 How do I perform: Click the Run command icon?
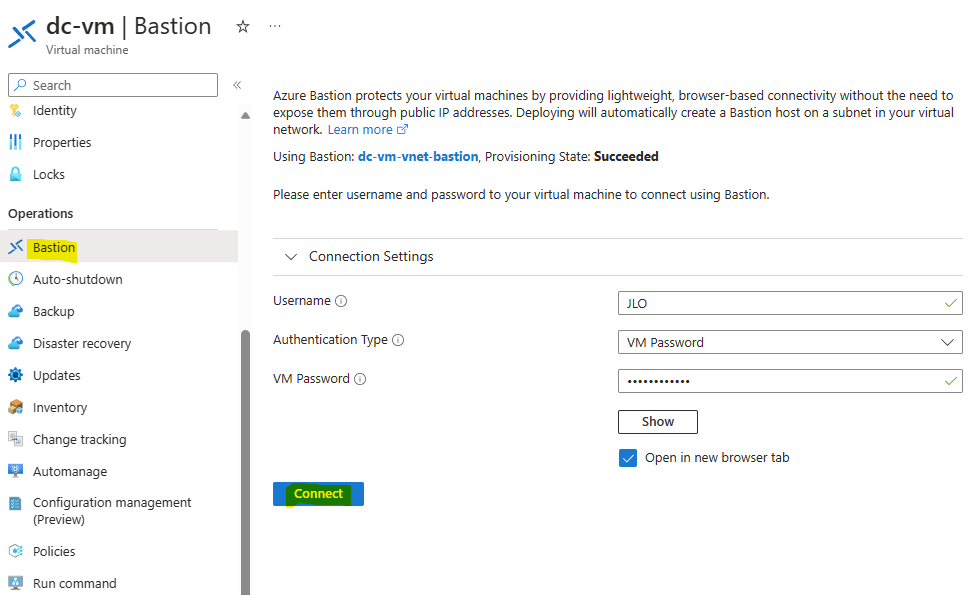[x=16, y=583]
